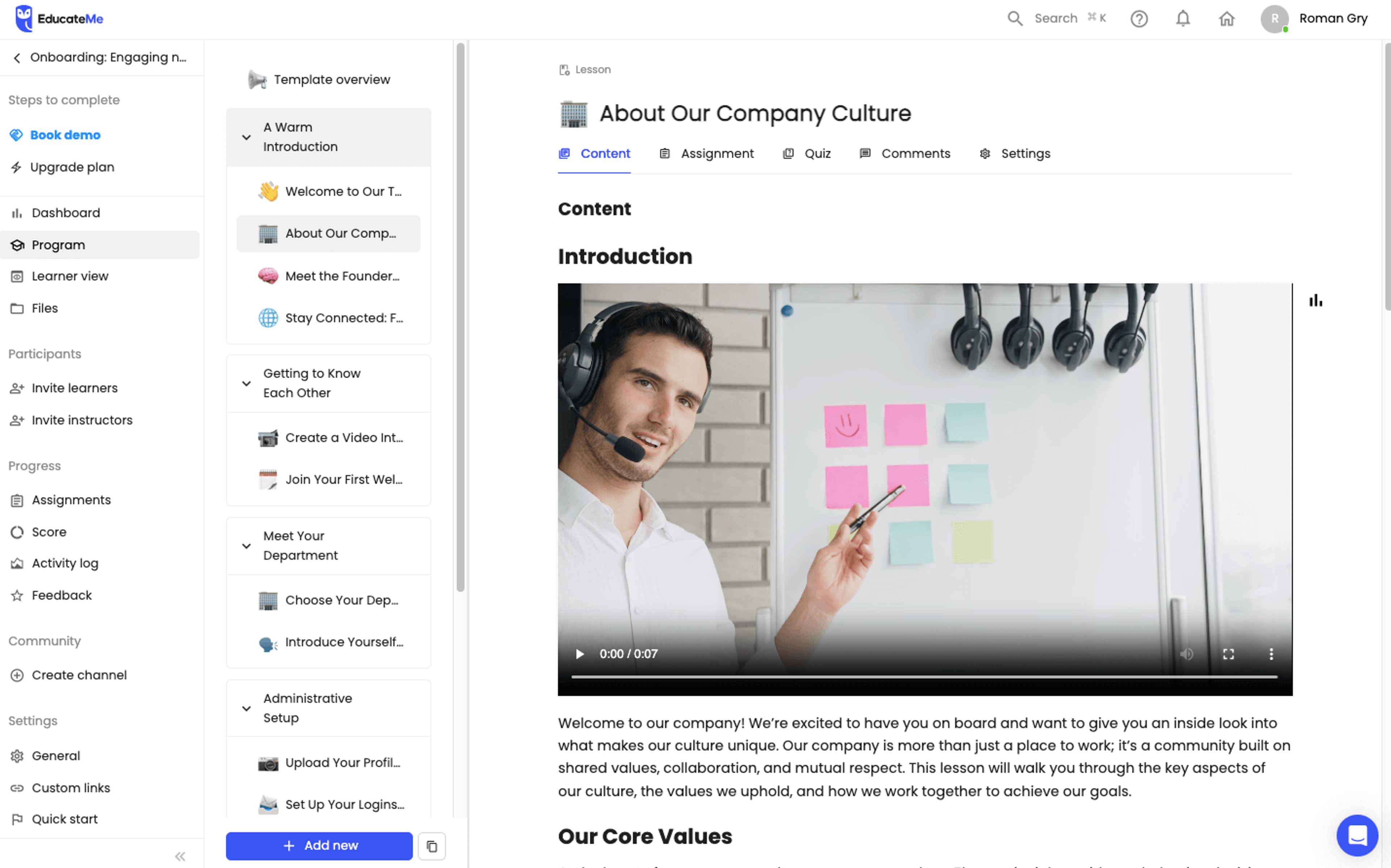The width and height of the screenshot is (1391, 868).
Task: Collapse Getting to Know Each Other section
Action: pyautogui.click(x=246, y=383)
